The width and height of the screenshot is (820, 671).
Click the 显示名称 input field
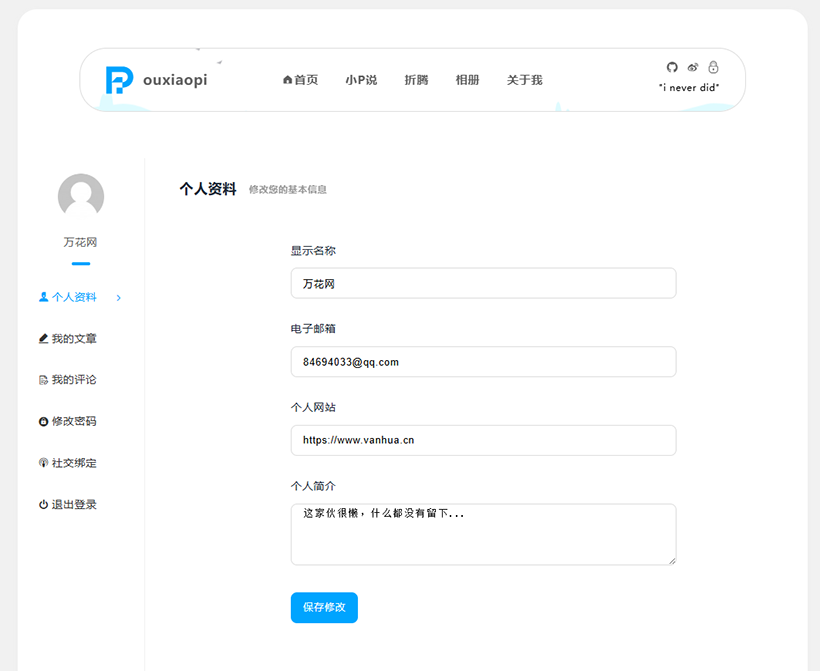(x=483, y=283)
